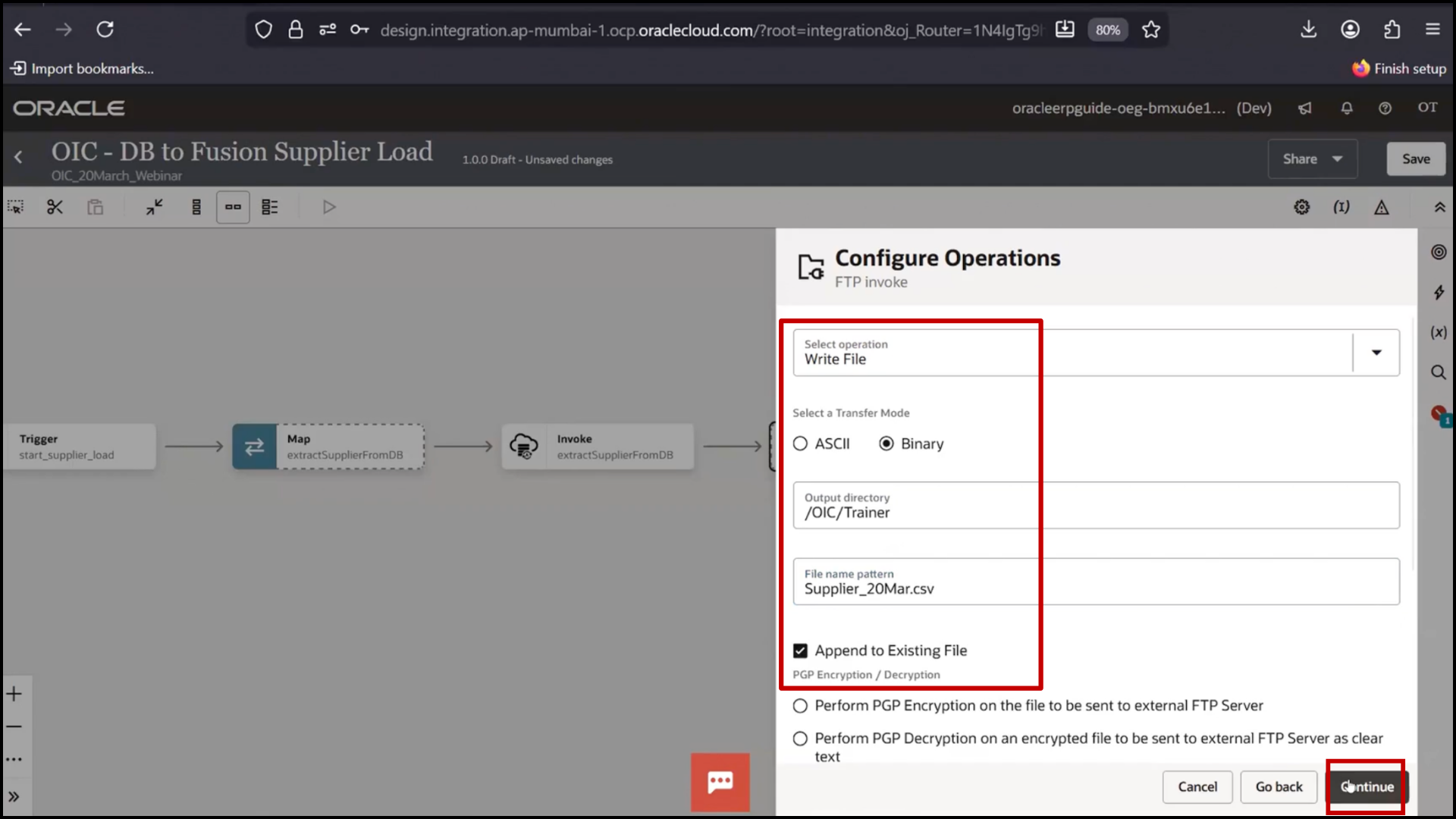
Task: Open tracking variables (I) icon
Action: [1341, 207]
